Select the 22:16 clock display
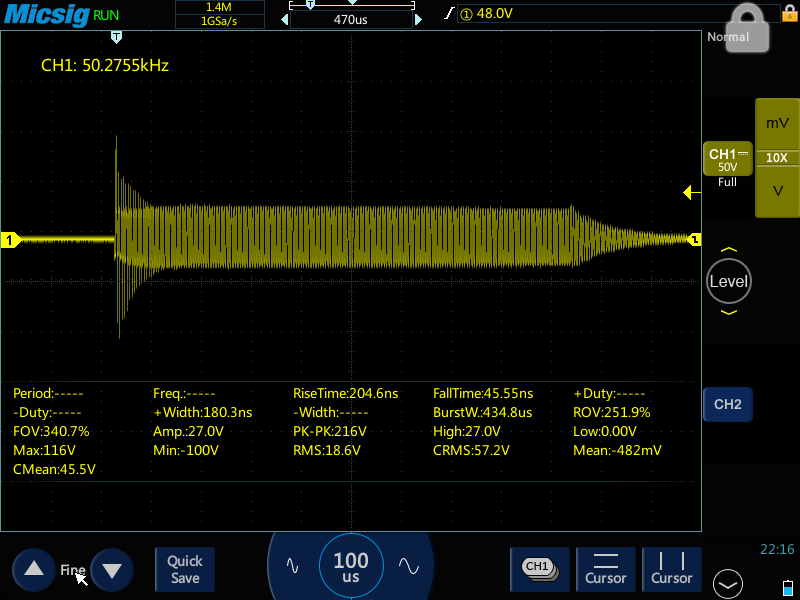800x600 pixels. point(777,549)
